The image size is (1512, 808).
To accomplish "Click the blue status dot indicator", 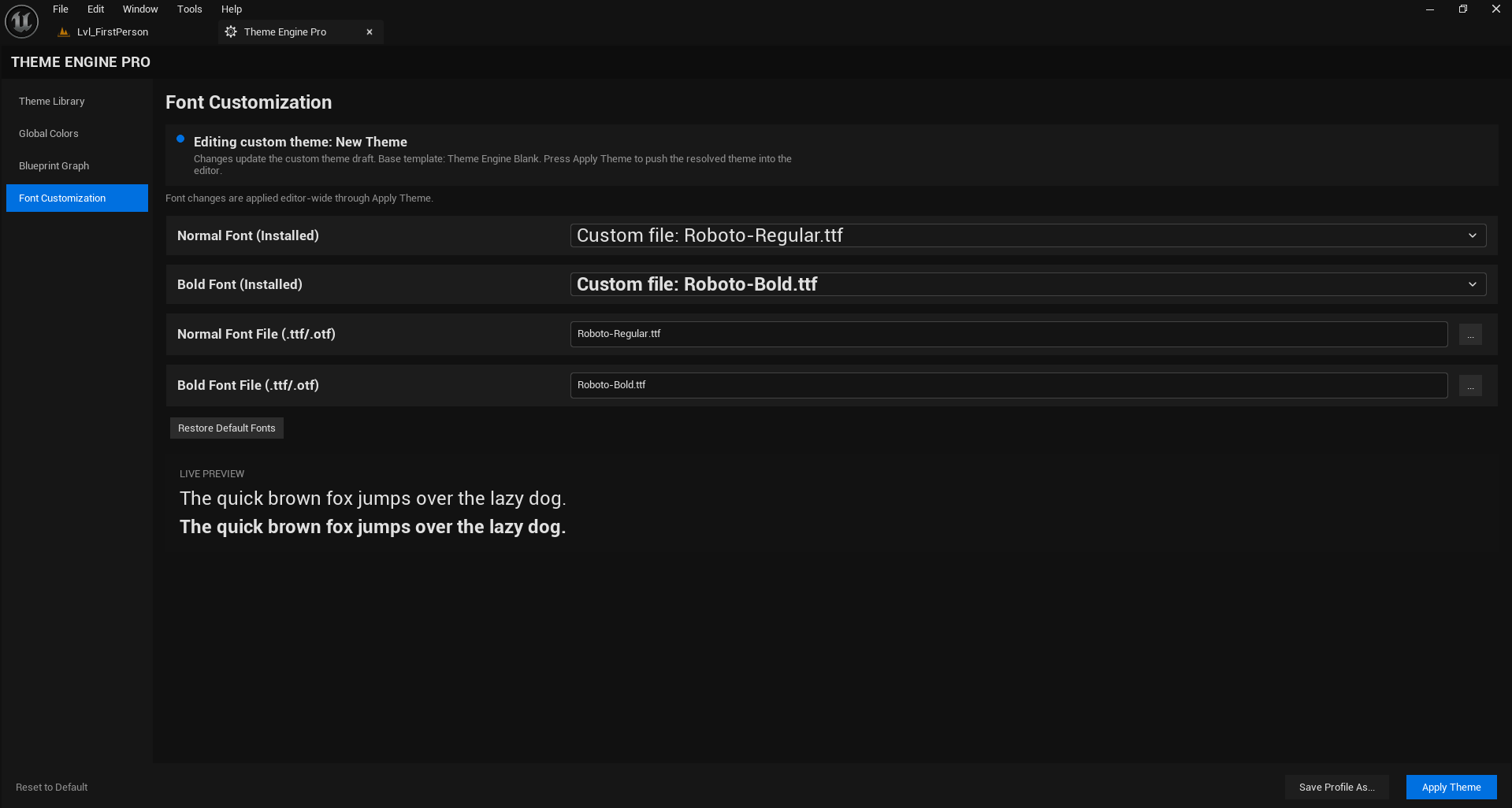I will click(x=180, y=139).
